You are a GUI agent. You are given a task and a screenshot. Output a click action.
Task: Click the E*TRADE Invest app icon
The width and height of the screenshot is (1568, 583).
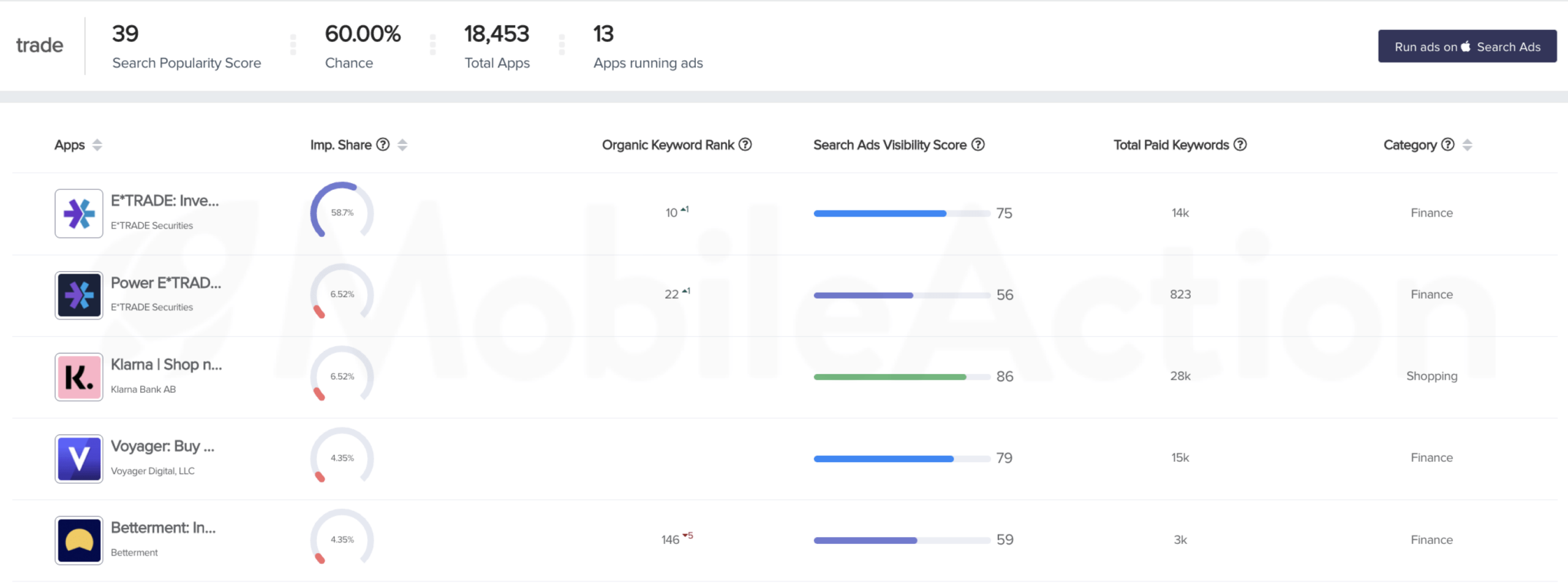click(x=79, y=213)
